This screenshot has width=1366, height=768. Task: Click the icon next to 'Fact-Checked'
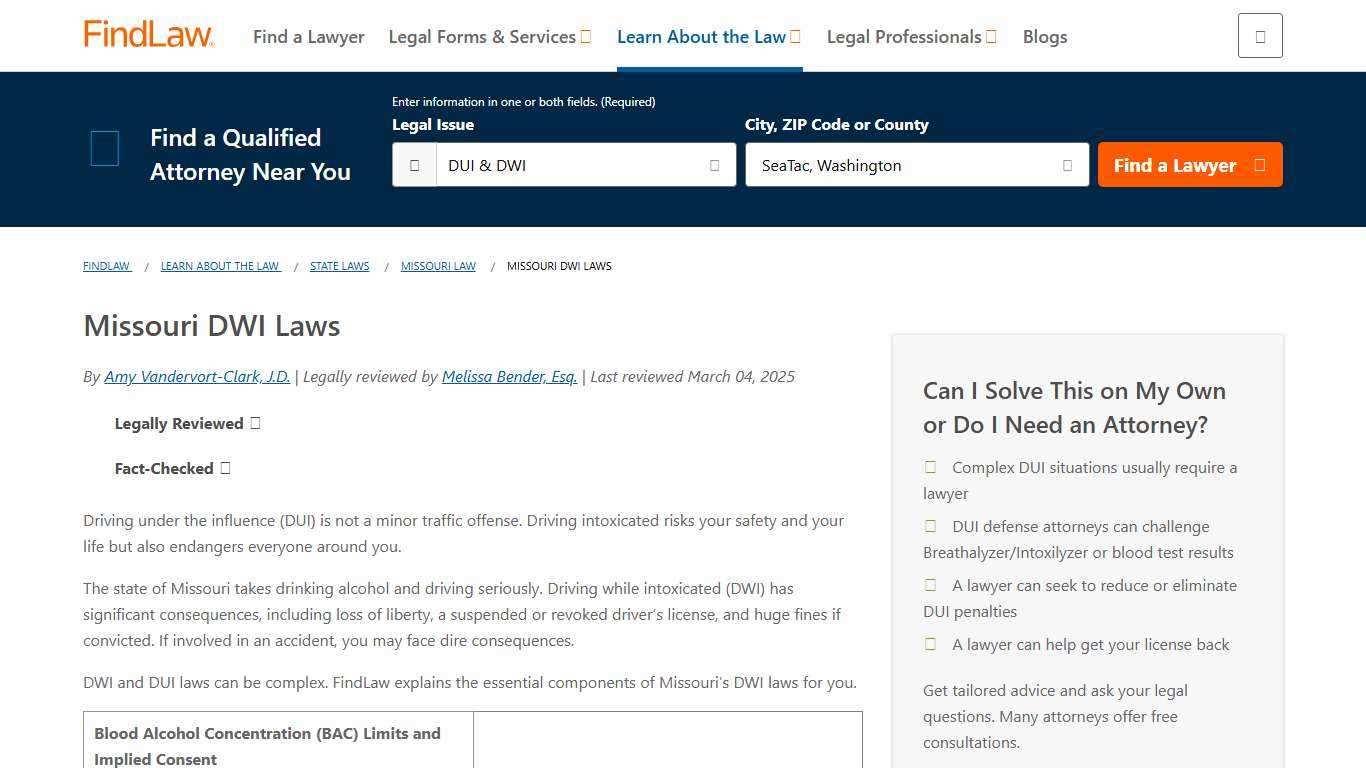(225, 467)
